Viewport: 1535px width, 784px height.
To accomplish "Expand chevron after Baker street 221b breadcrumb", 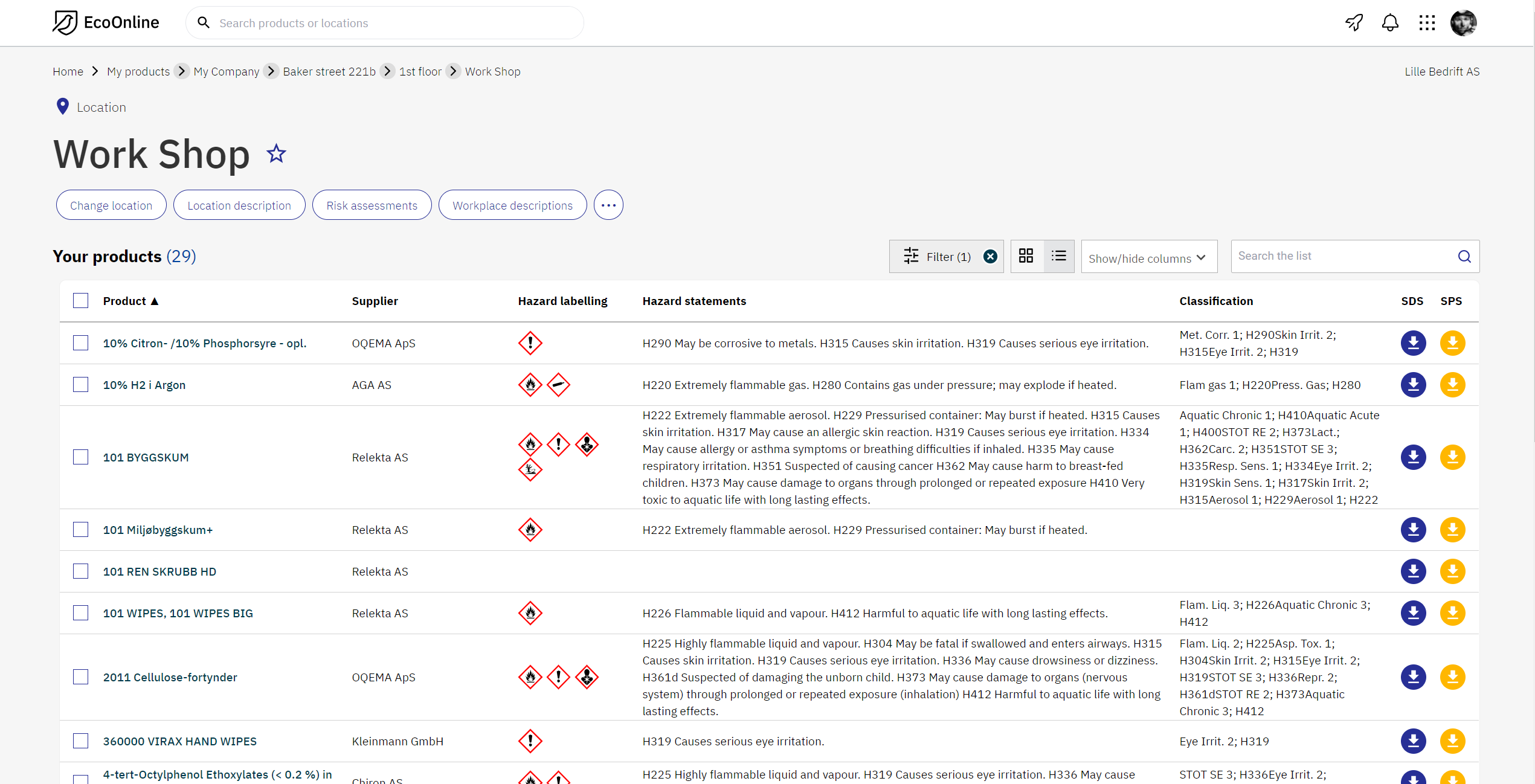I will click(387, 71).
